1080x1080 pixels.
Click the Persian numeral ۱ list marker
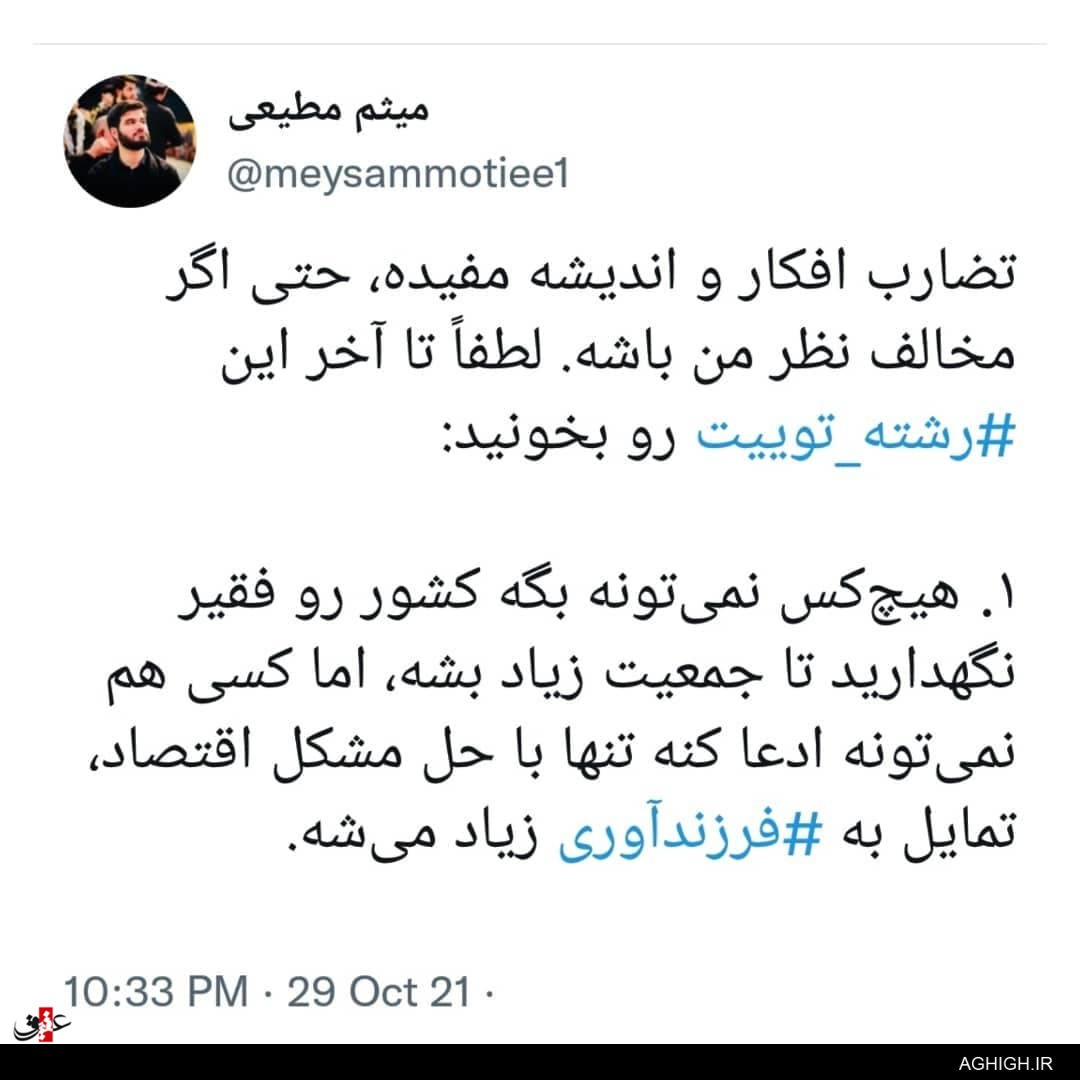1007,594
